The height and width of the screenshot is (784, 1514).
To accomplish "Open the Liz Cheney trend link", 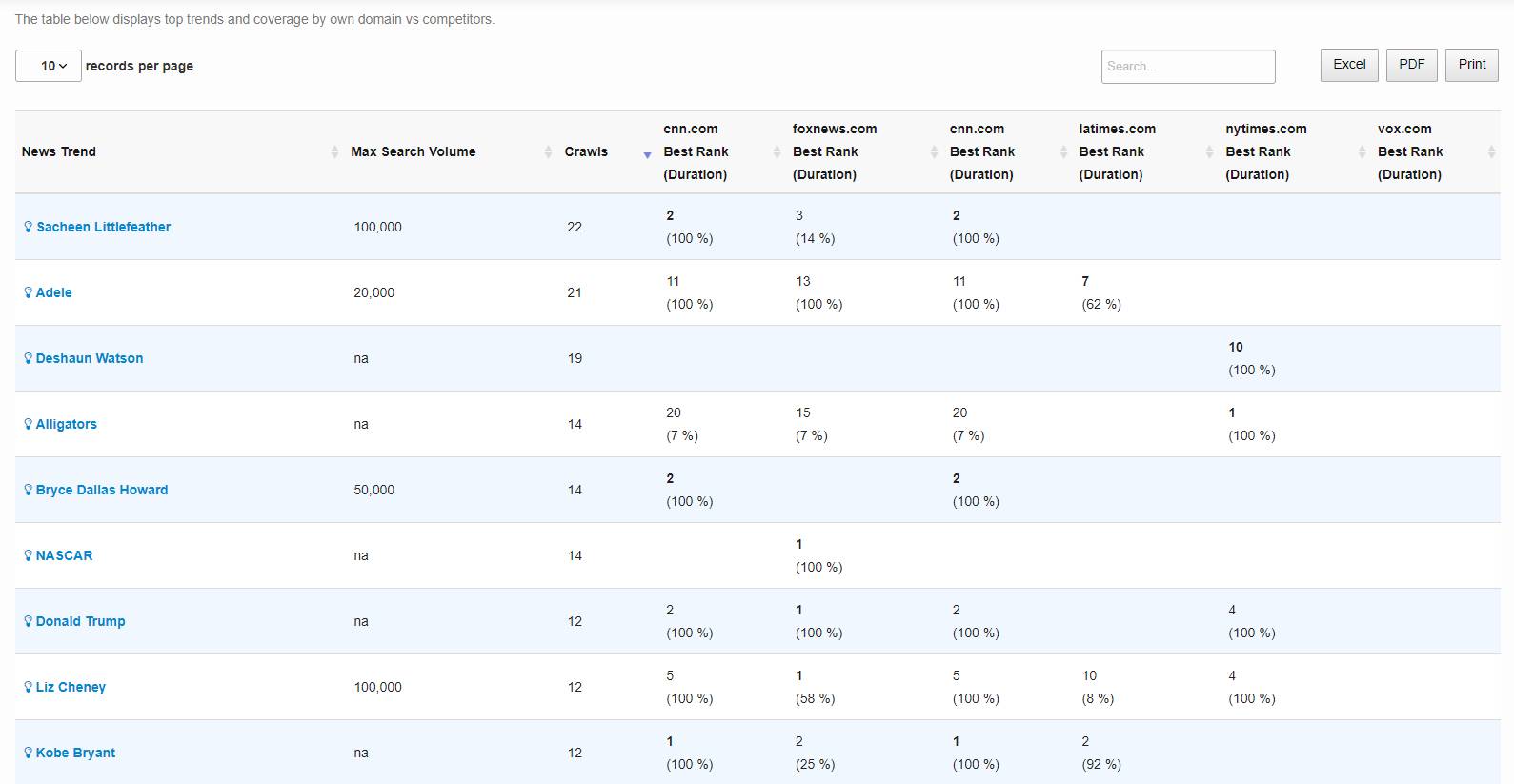I will pos(71,687).
